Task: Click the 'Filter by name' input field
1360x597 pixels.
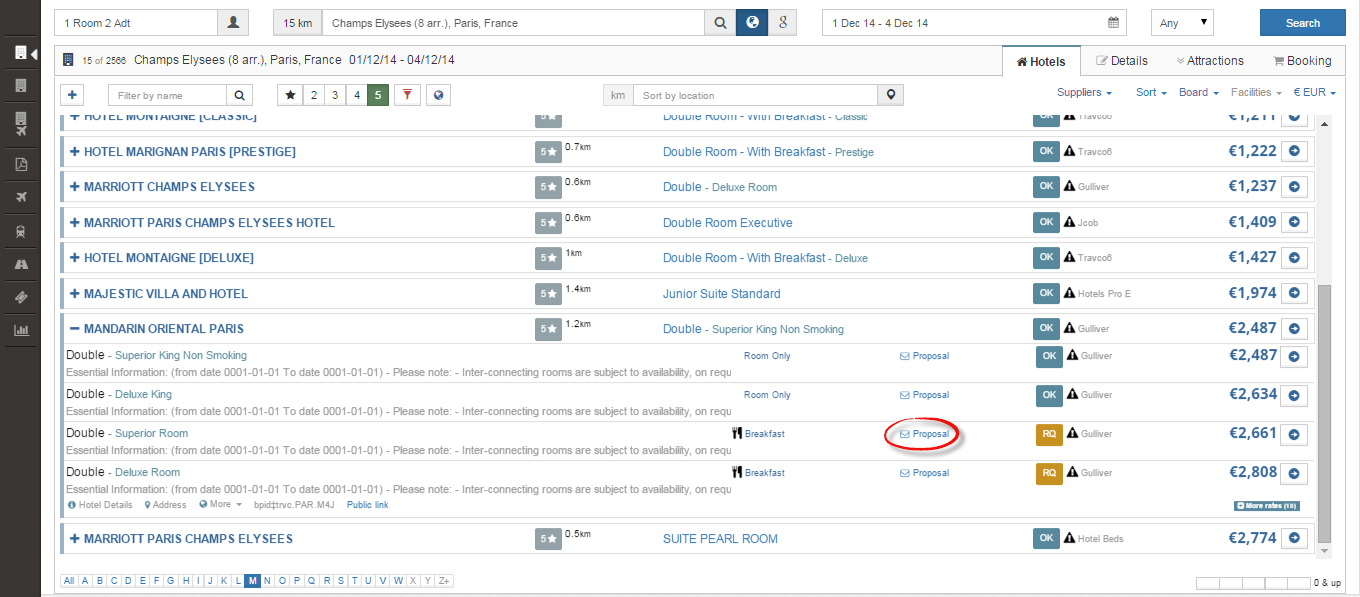Action: [x=167, y=95]
